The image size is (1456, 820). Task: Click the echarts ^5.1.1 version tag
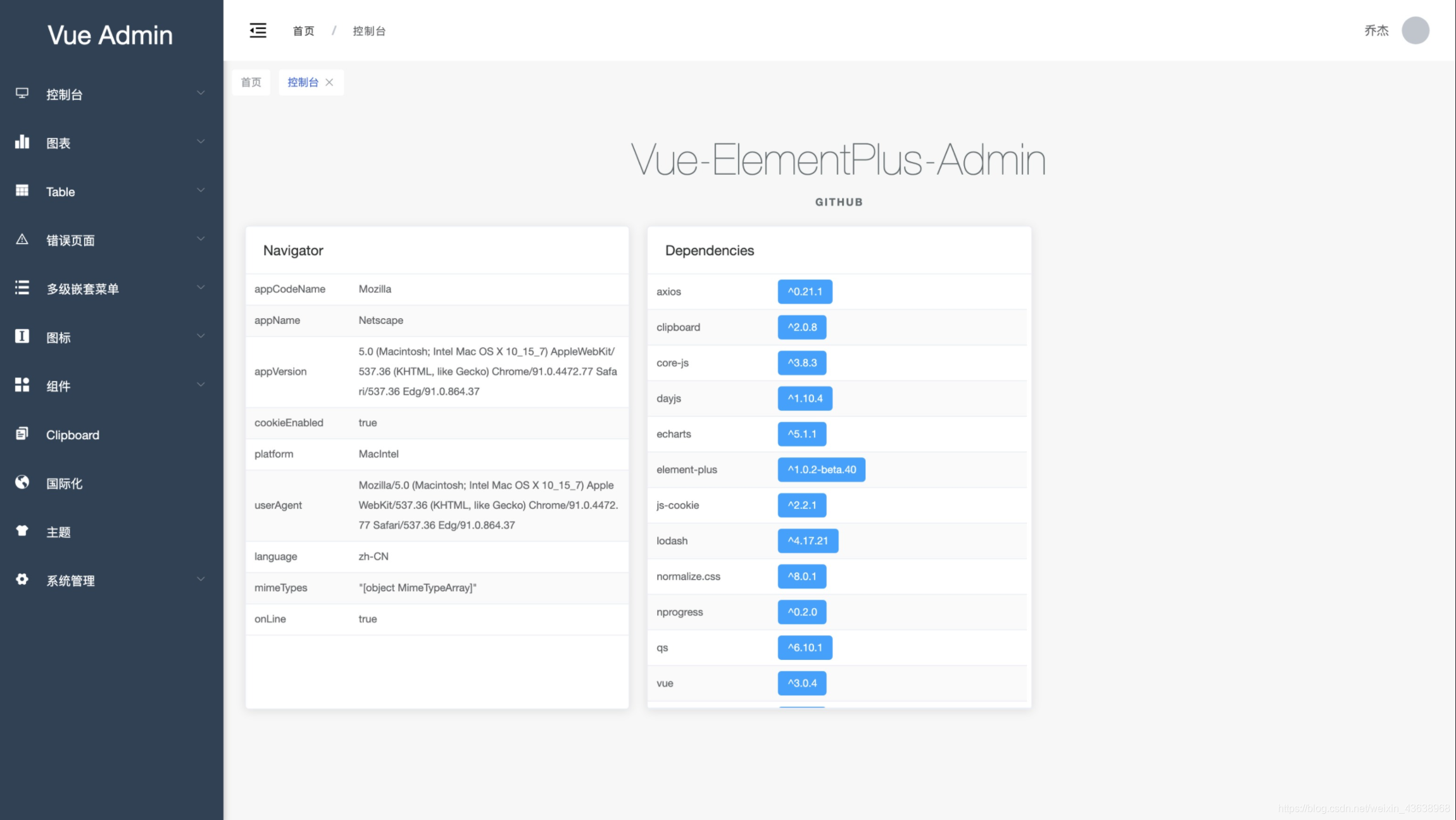coord(802,434)
